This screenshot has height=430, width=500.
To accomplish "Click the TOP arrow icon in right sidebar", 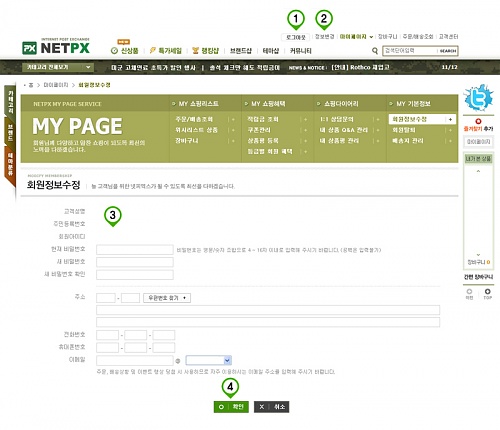I will [x=487, y=291].
